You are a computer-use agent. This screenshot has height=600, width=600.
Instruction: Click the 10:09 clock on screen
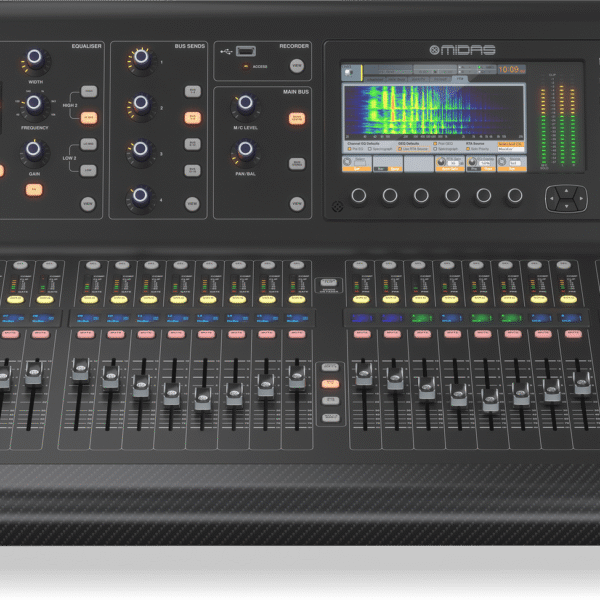click(512, 69)
